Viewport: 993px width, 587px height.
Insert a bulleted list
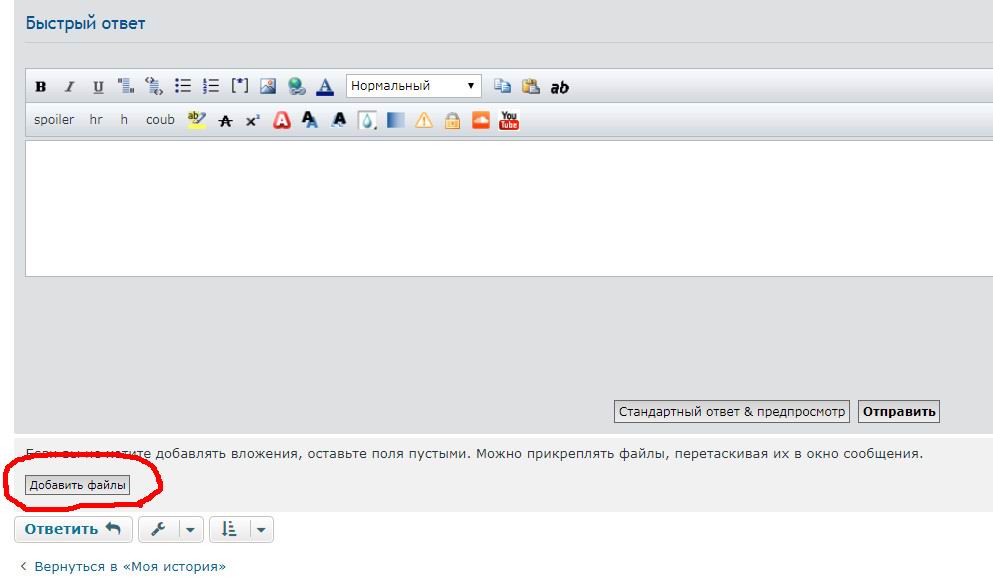click(x=183, y=87)
